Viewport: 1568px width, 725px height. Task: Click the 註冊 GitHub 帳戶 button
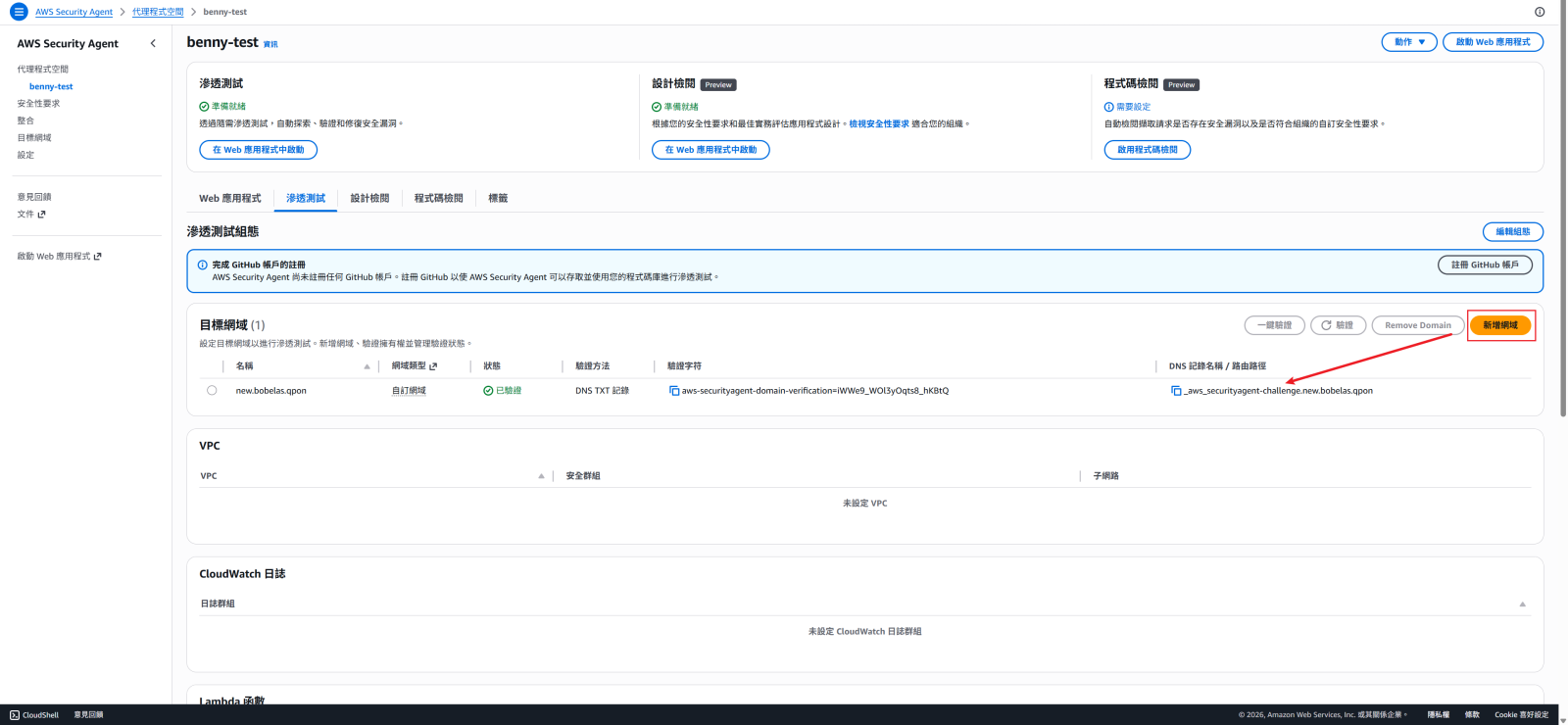click(1484, 265)
